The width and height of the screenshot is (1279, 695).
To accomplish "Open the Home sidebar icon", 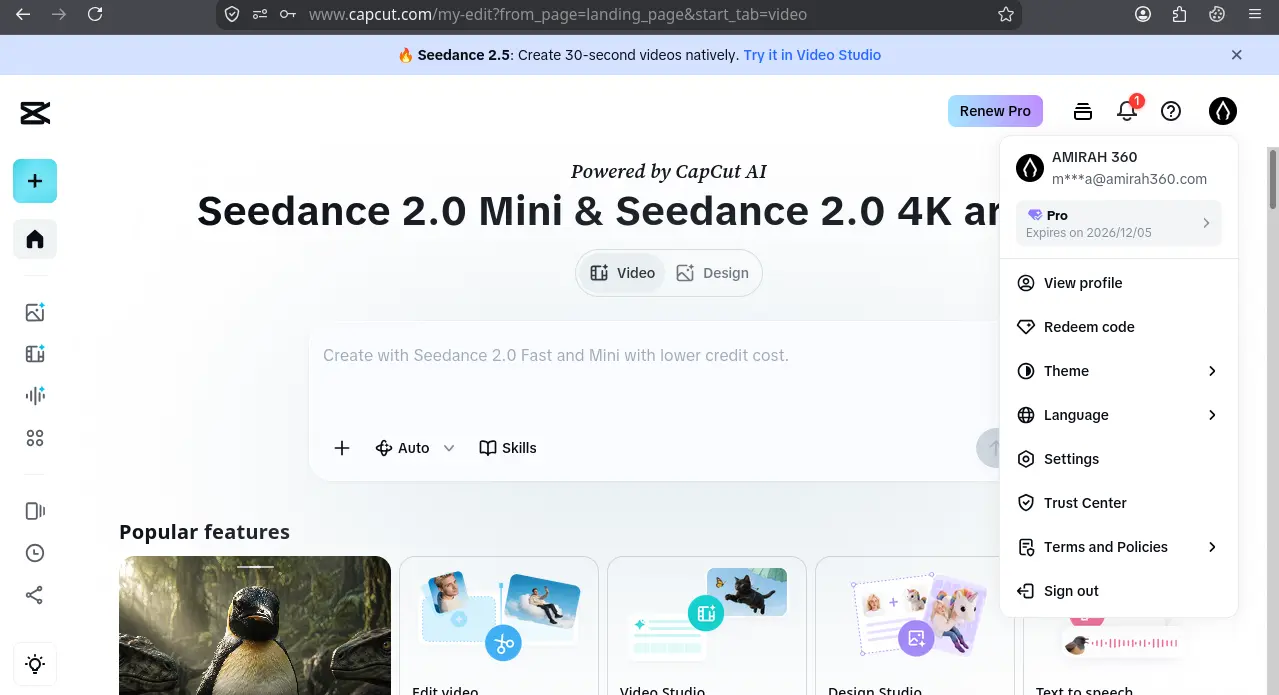I will pos(35,239).
